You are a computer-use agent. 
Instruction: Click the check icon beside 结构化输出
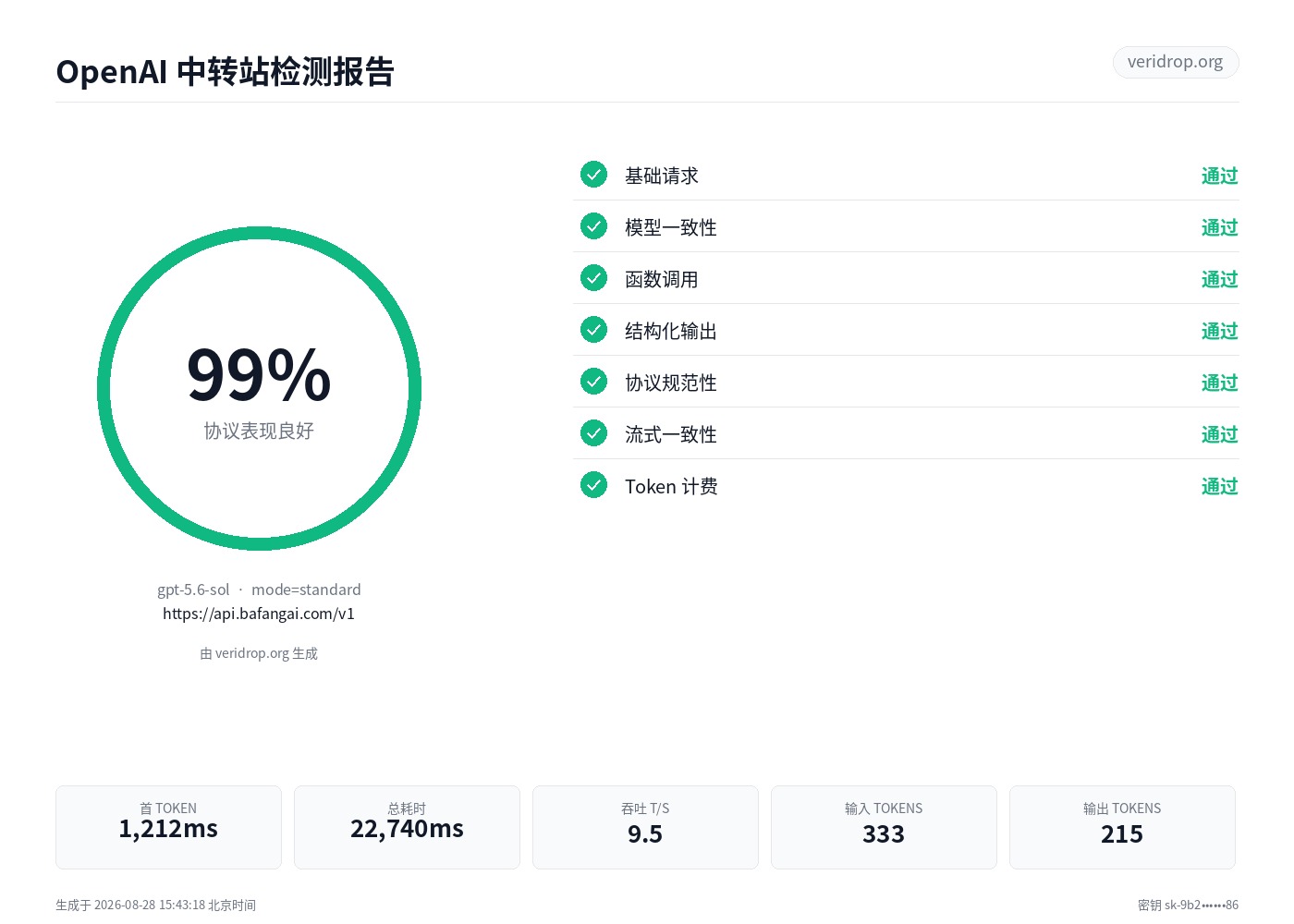click(x=593, y=329)
